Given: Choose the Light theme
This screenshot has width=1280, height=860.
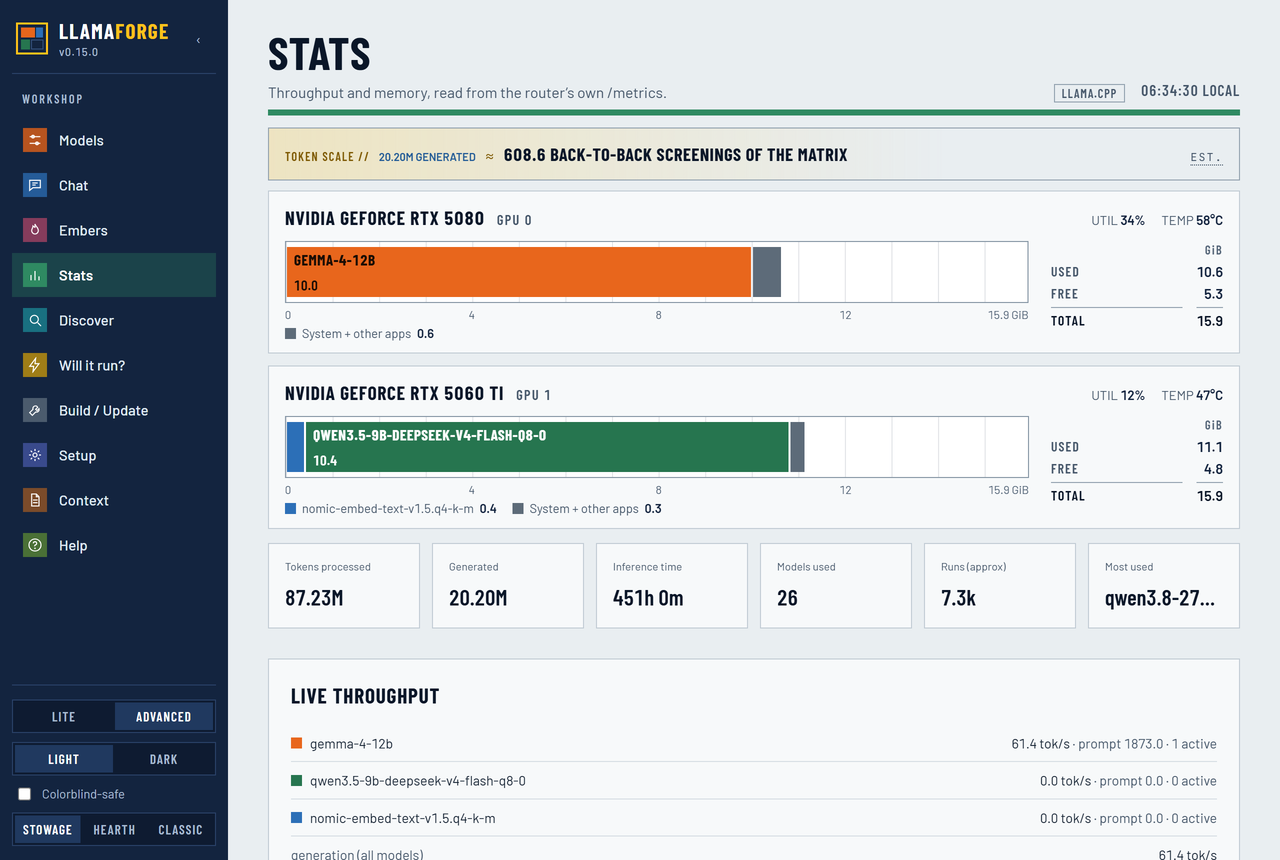Looking at the screenshot, I should point(64,759).
